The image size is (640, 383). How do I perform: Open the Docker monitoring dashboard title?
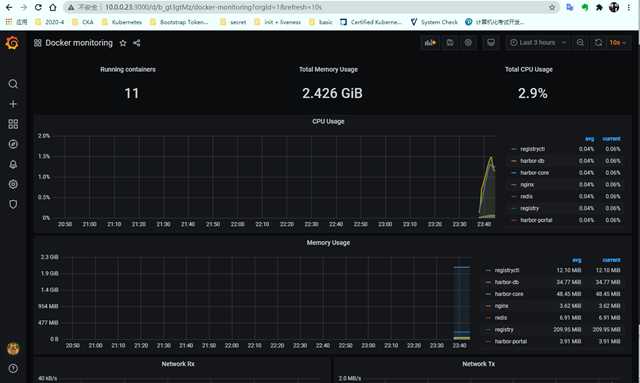click(x=79, y=43)
